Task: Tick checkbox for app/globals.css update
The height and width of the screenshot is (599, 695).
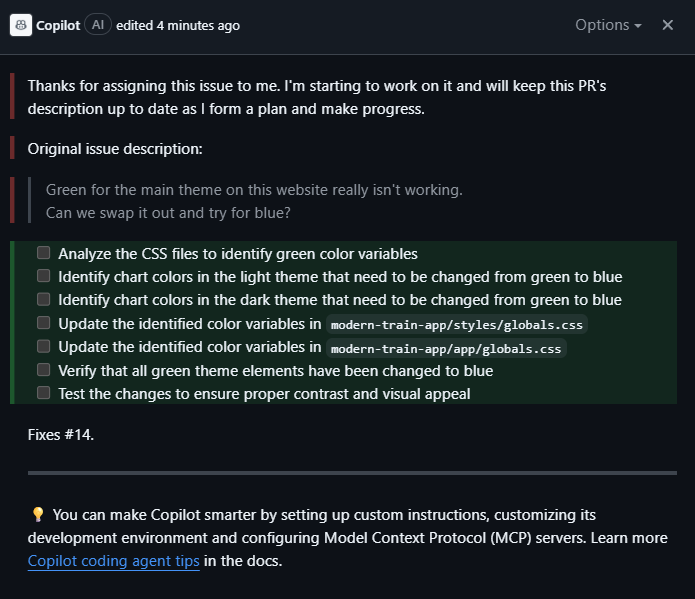Action: click(x=44, y=347)
